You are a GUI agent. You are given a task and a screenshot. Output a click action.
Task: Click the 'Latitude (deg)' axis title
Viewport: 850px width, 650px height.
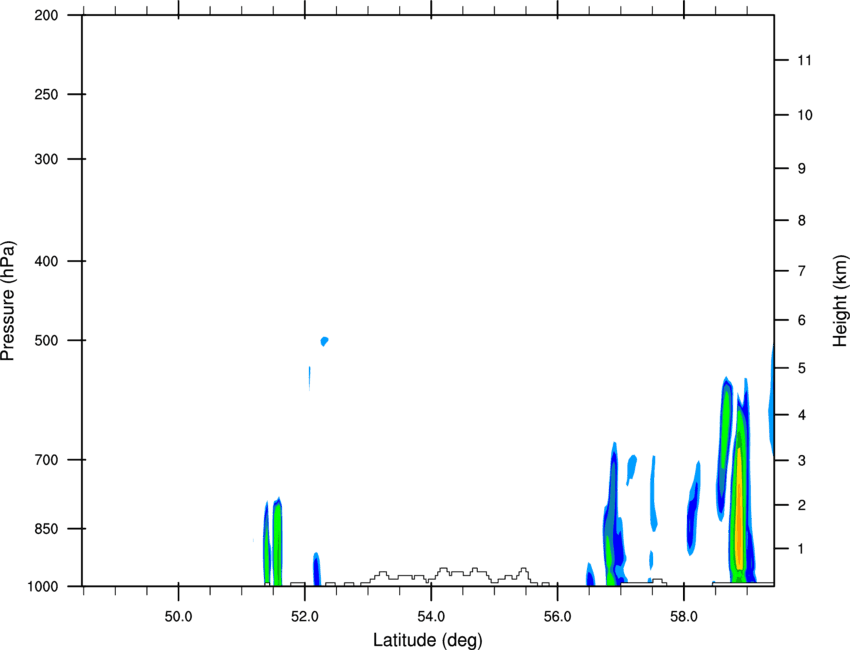point(427,640)
